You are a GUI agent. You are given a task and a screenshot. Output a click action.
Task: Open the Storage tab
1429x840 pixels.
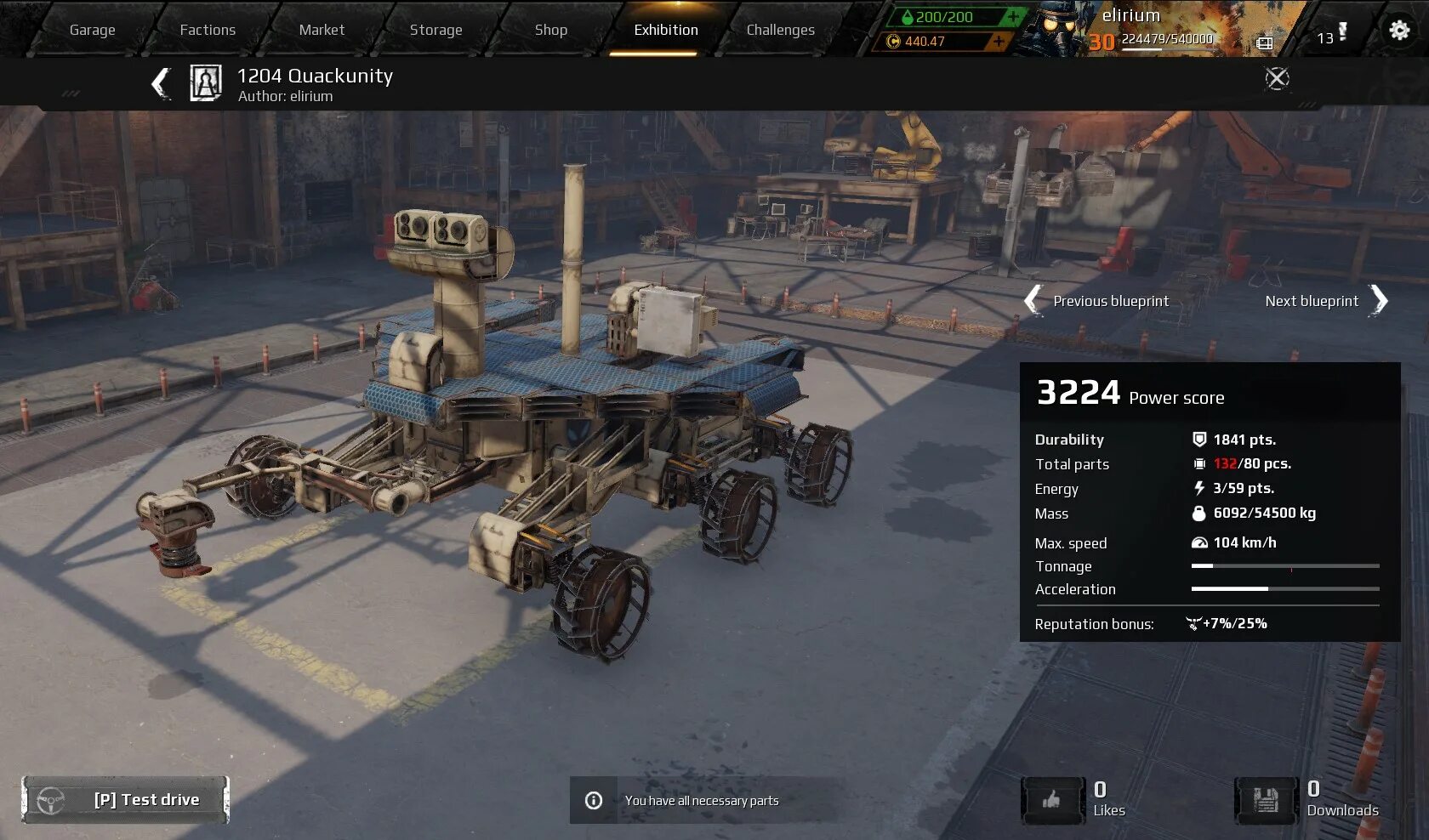436,30
